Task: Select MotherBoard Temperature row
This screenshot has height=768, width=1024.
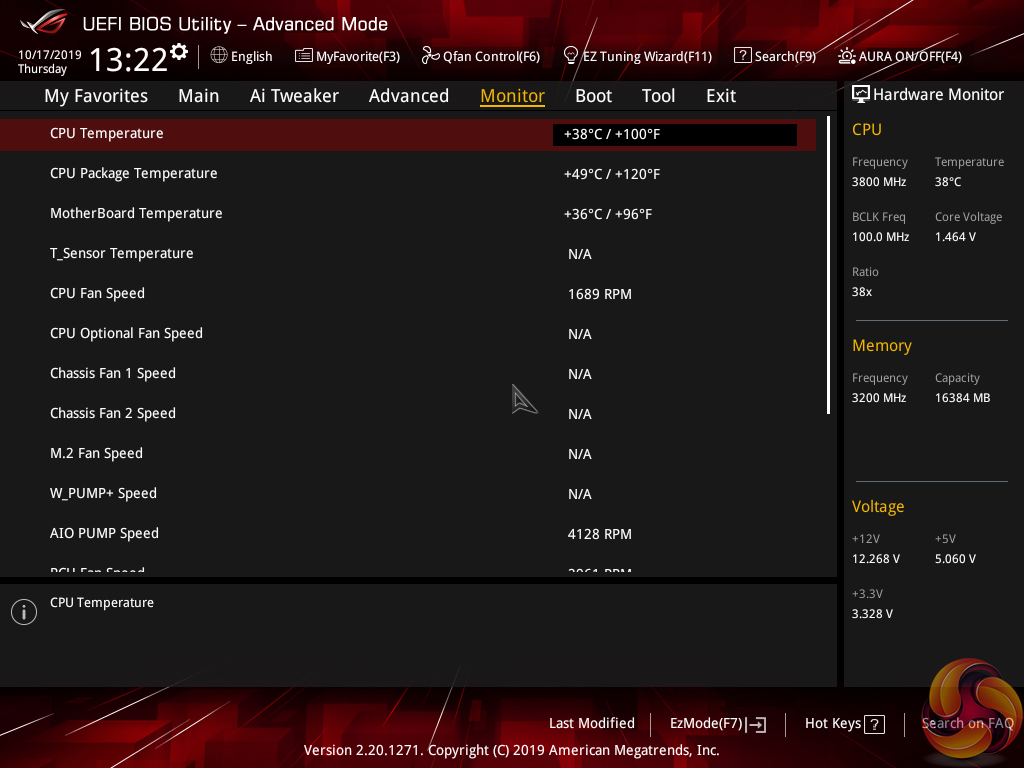Action: tap(408, 214)
